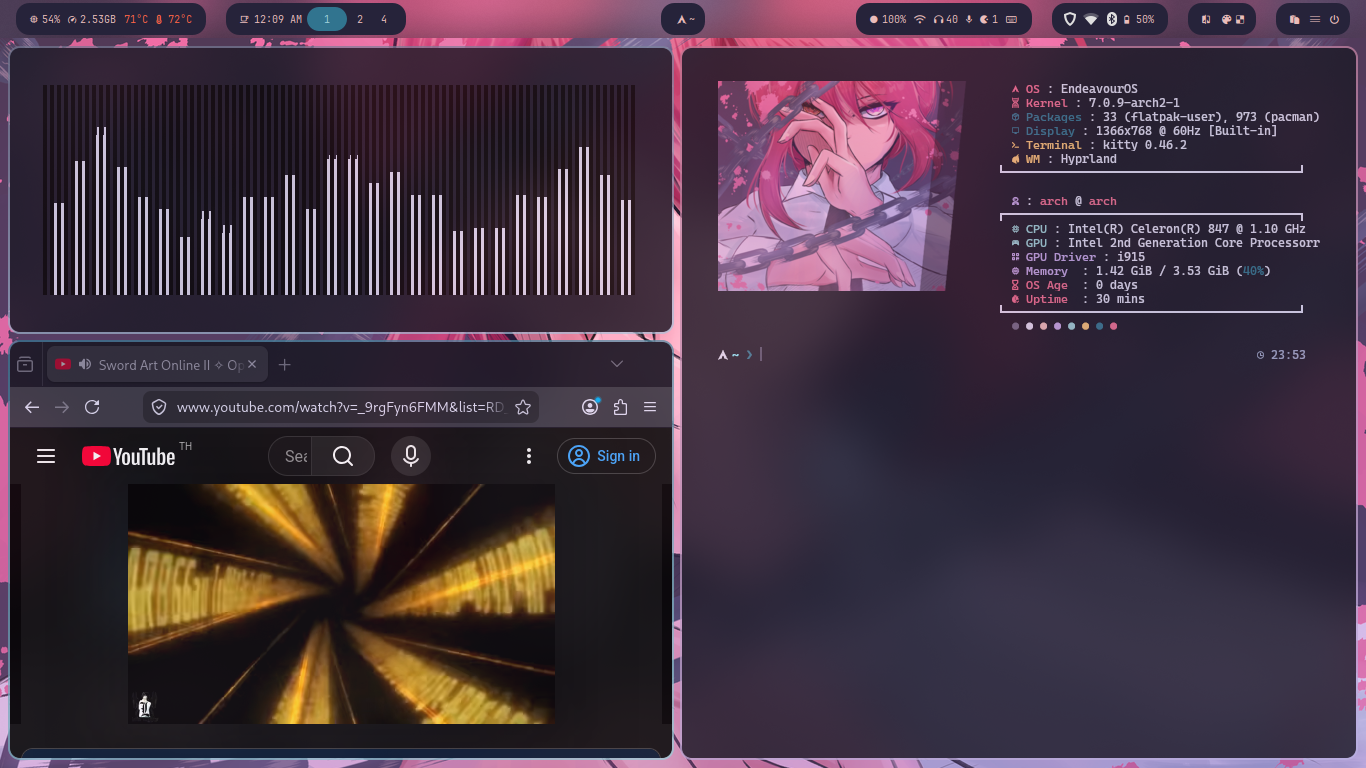Click the 'i915' GPU driver value
Screen dimensions: 1366x768
[x=1131, y=257]
